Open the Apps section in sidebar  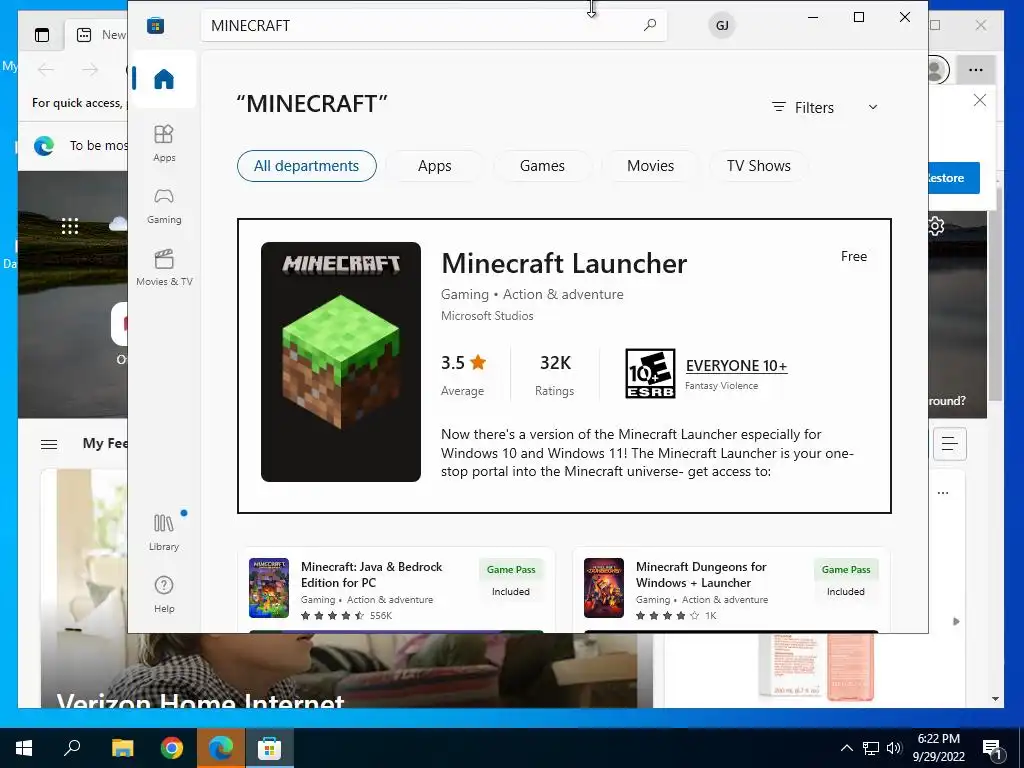[164, 143]
